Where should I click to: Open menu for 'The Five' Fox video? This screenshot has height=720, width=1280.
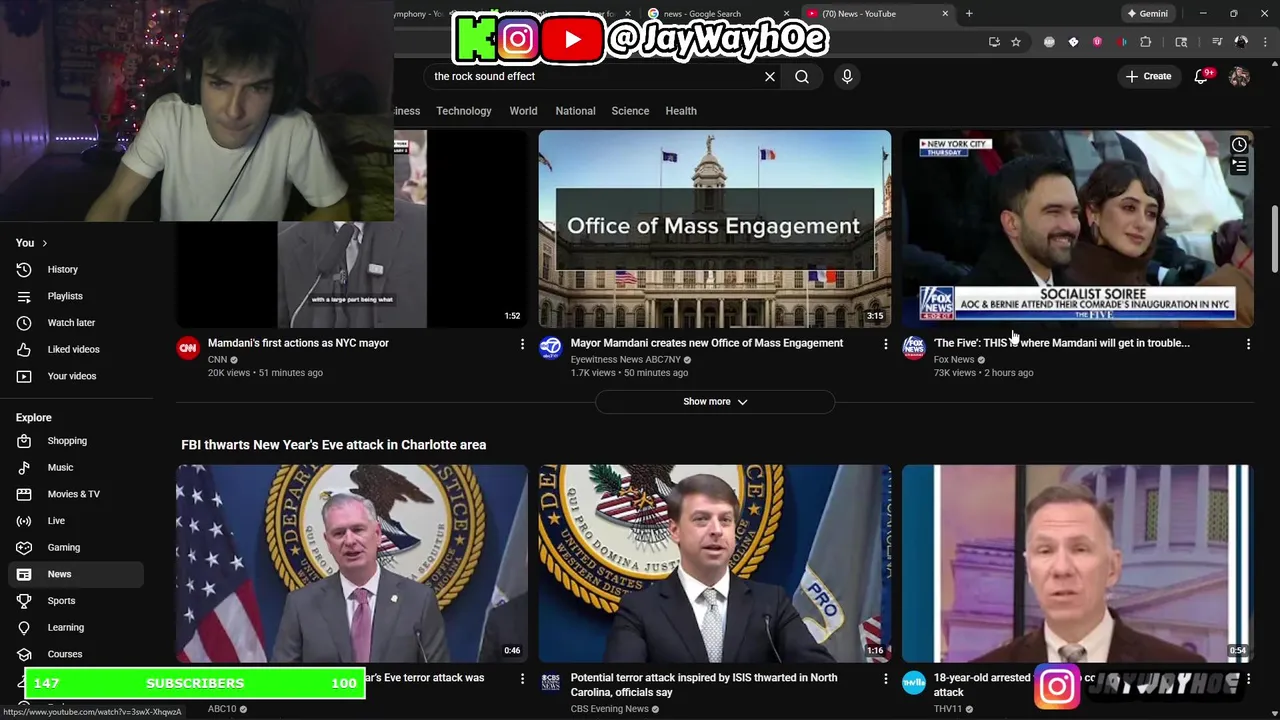tap(1248, 344)
